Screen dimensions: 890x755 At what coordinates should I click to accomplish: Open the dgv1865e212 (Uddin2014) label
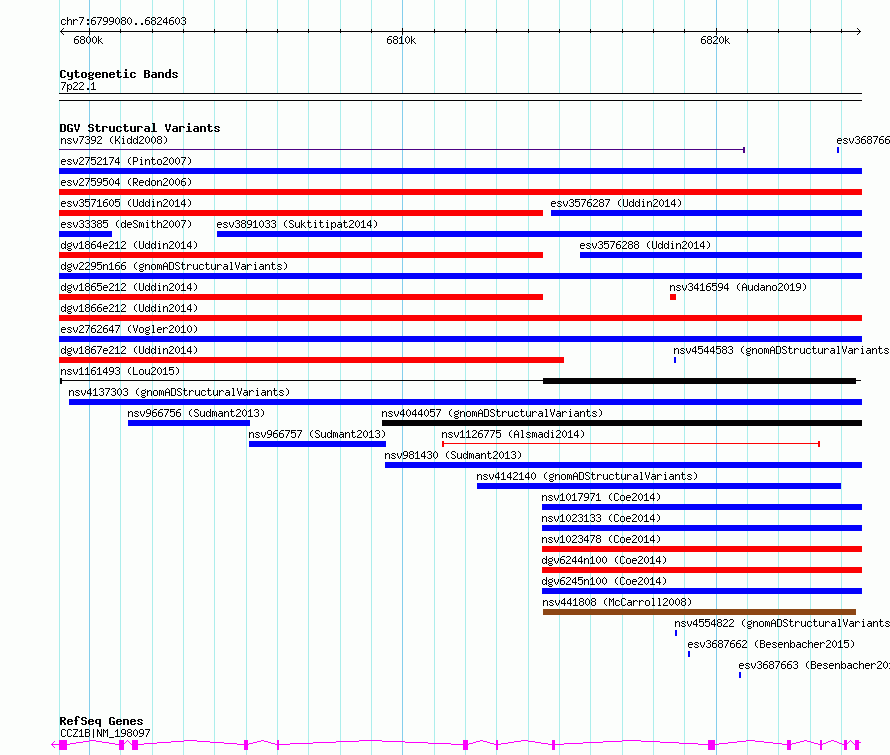click(x=129, y=287)
